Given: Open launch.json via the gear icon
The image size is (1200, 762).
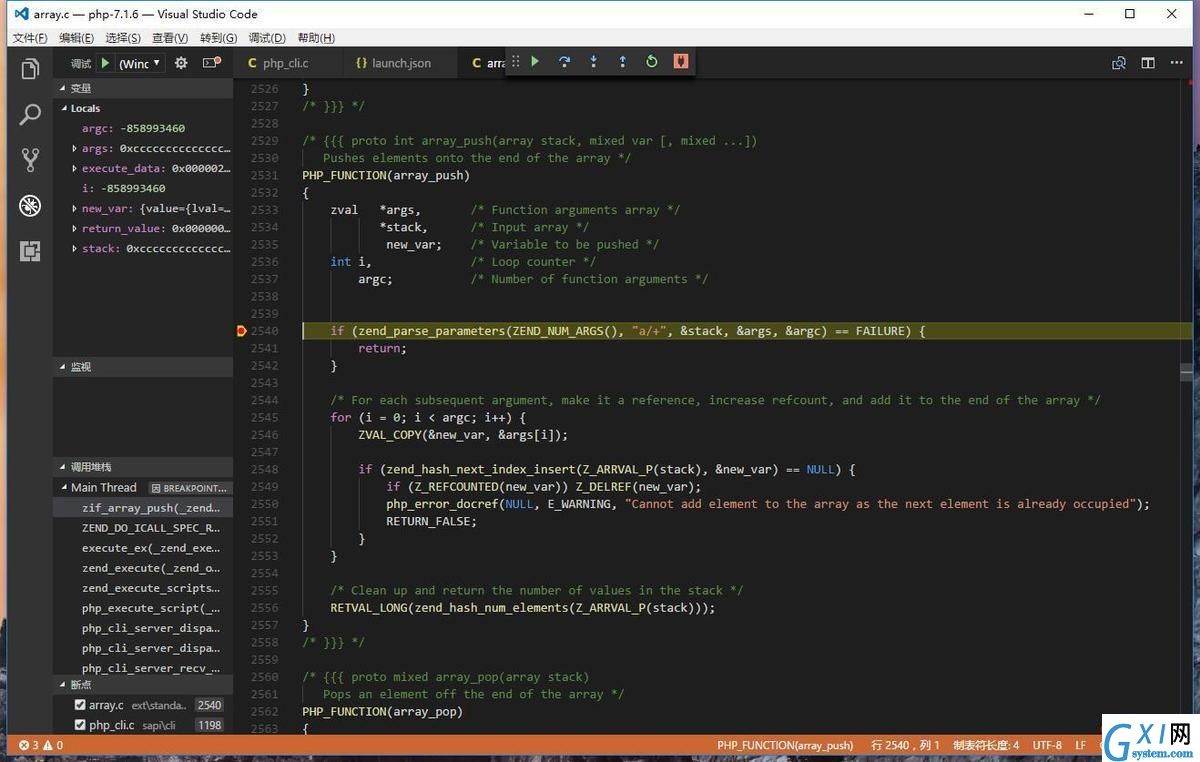Looking at the screenshot, I should tap(181, 63).
